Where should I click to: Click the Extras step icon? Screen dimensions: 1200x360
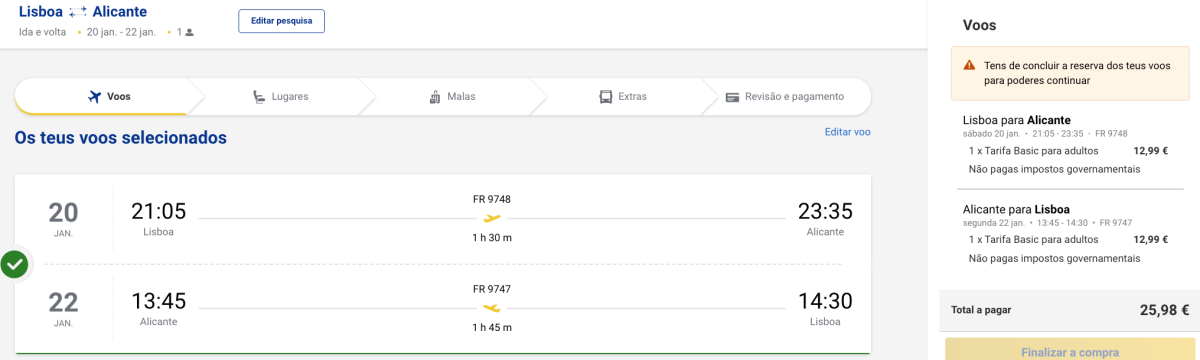(x=605, y=97)
